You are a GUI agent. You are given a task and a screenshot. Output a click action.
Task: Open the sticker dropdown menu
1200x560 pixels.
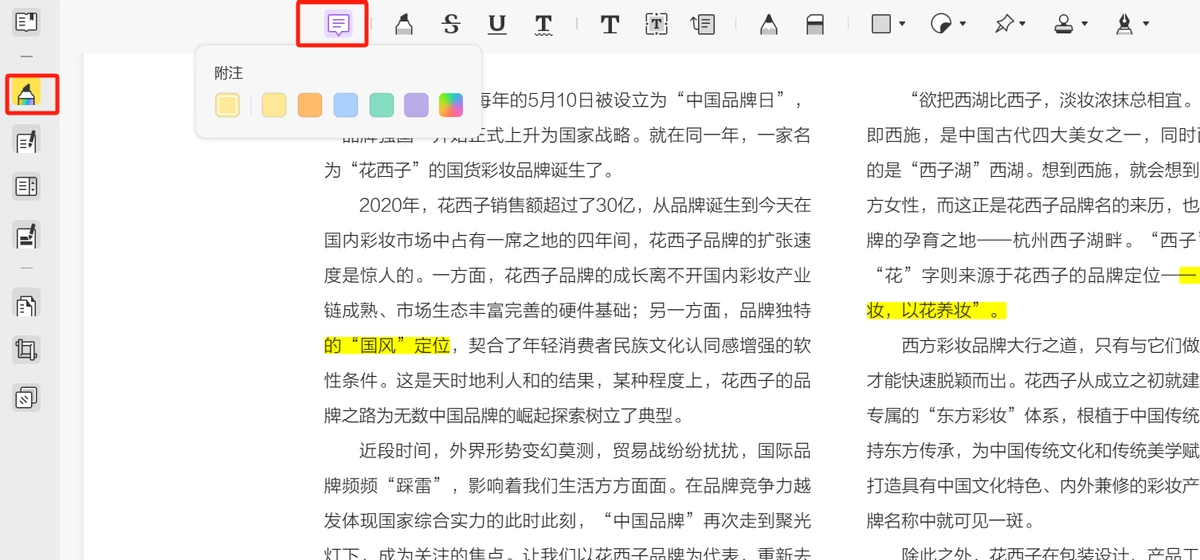tap(948, 24)
